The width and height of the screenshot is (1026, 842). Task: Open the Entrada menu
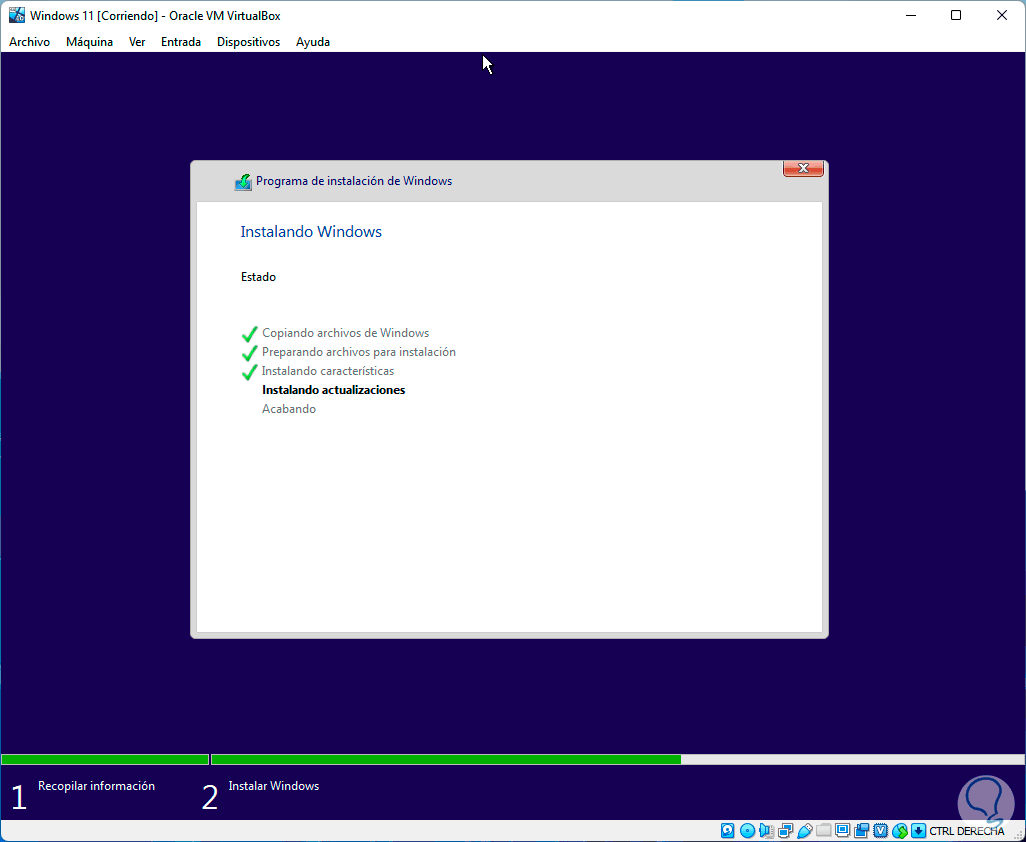point(181,42)
